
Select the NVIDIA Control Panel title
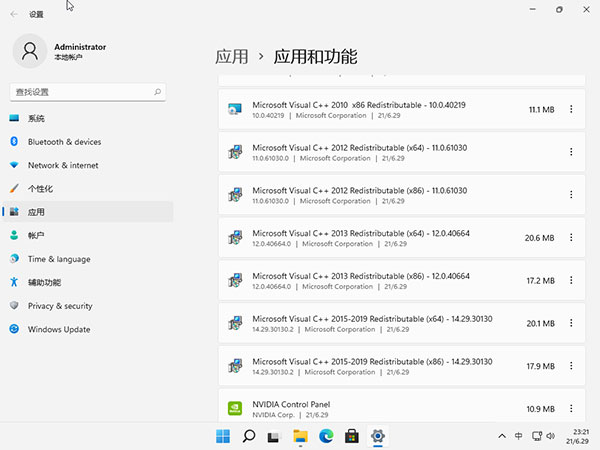pyautogui.click(x=291, y=404)
